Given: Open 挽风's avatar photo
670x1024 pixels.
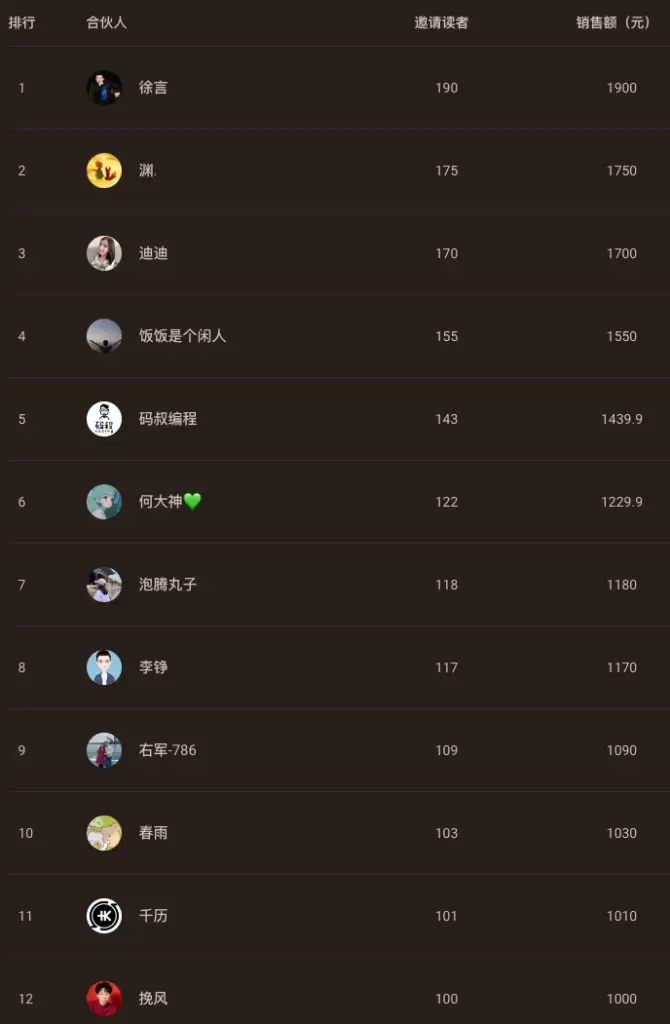Looking at the screenshot, I should [104, 998].
